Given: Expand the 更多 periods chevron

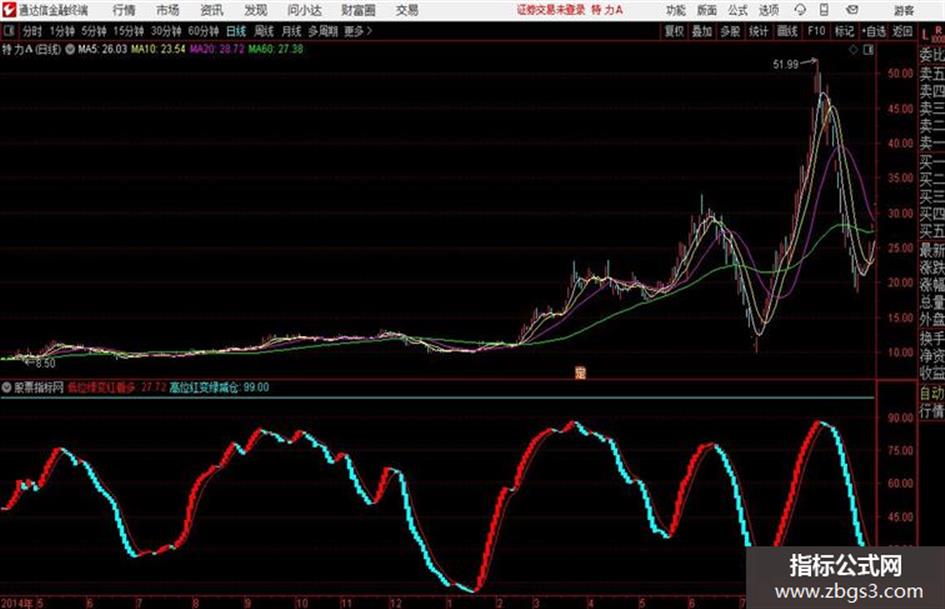Looking at the screenshot, I should tap(358, 31).
